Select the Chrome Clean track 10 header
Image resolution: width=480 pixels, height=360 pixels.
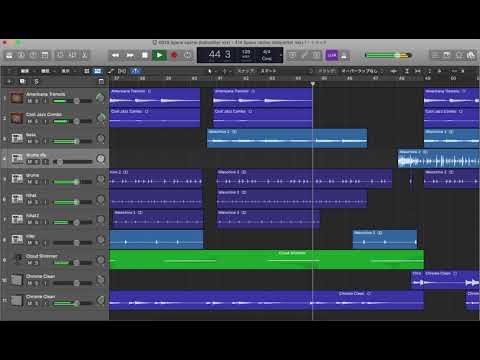pos(54,280)
